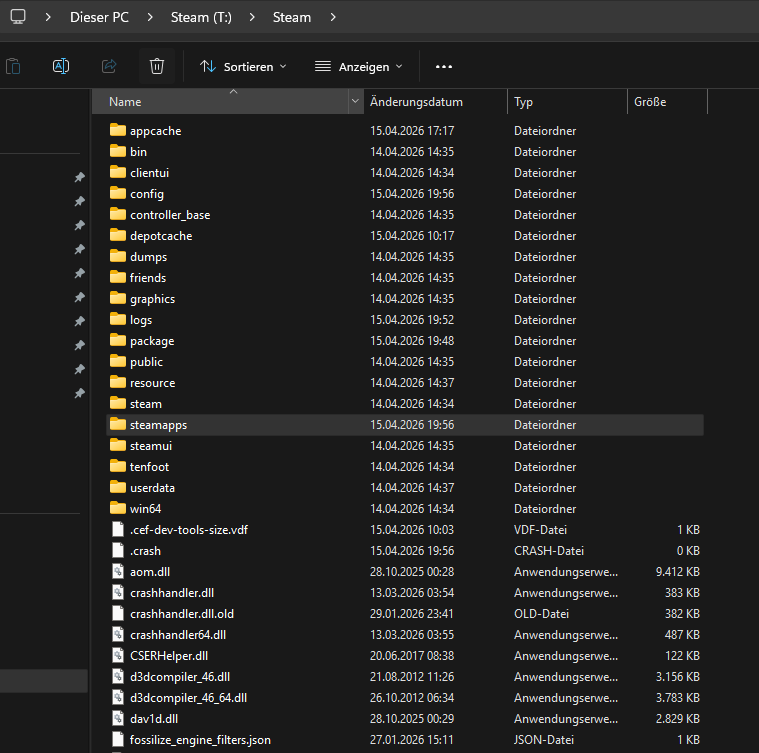Select the aom.dll file icon
The height and width of the screenshot is (753, 759).
point(118,572)
